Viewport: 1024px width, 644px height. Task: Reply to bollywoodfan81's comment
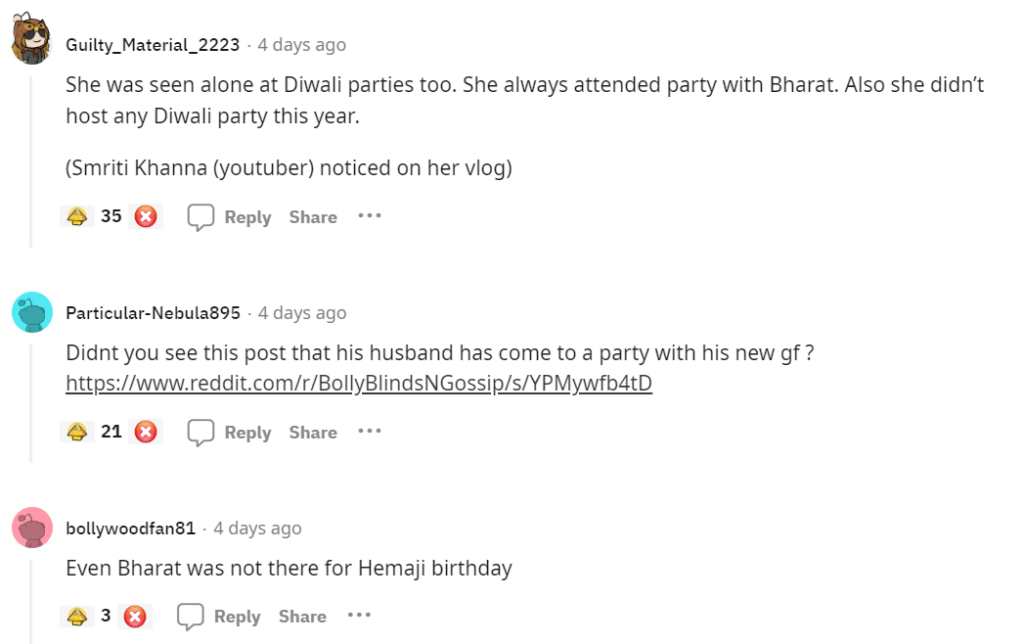pyautogui.click(x=220, y=616)
